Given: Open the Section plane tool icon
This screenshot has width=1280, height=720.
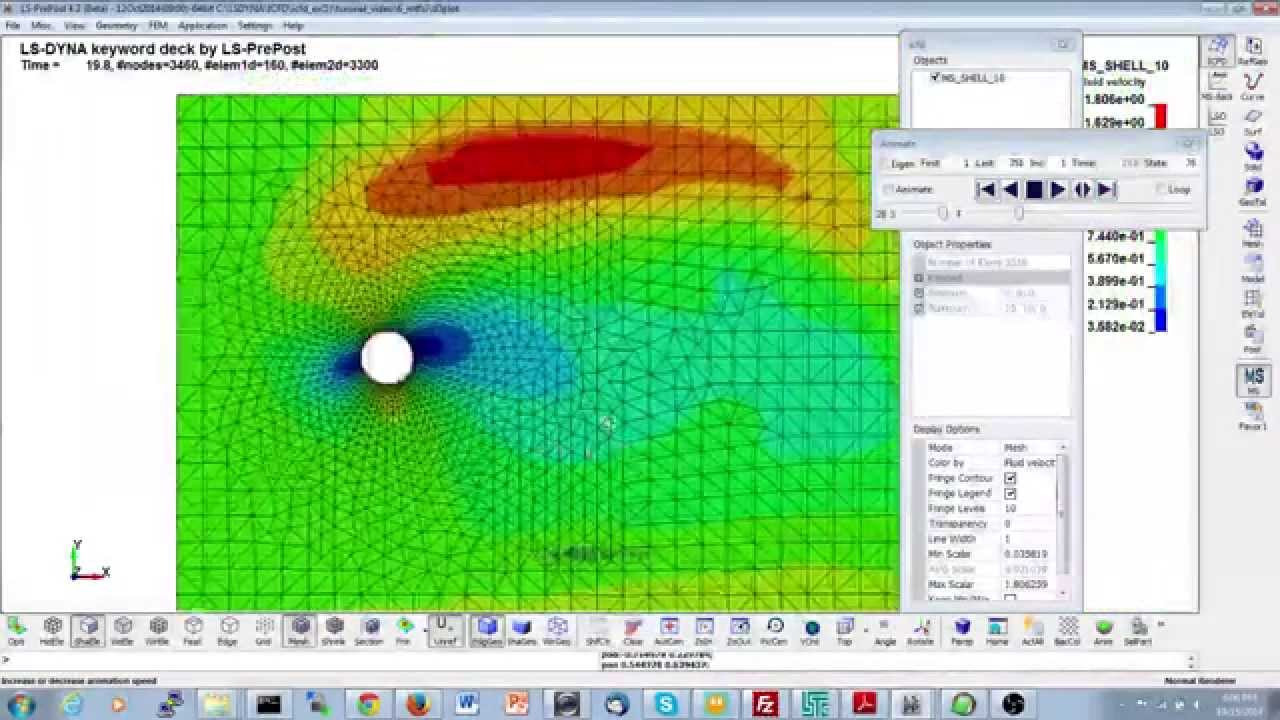Looking at the screenshot, I should pyautogui.click(x=369, y=629).
